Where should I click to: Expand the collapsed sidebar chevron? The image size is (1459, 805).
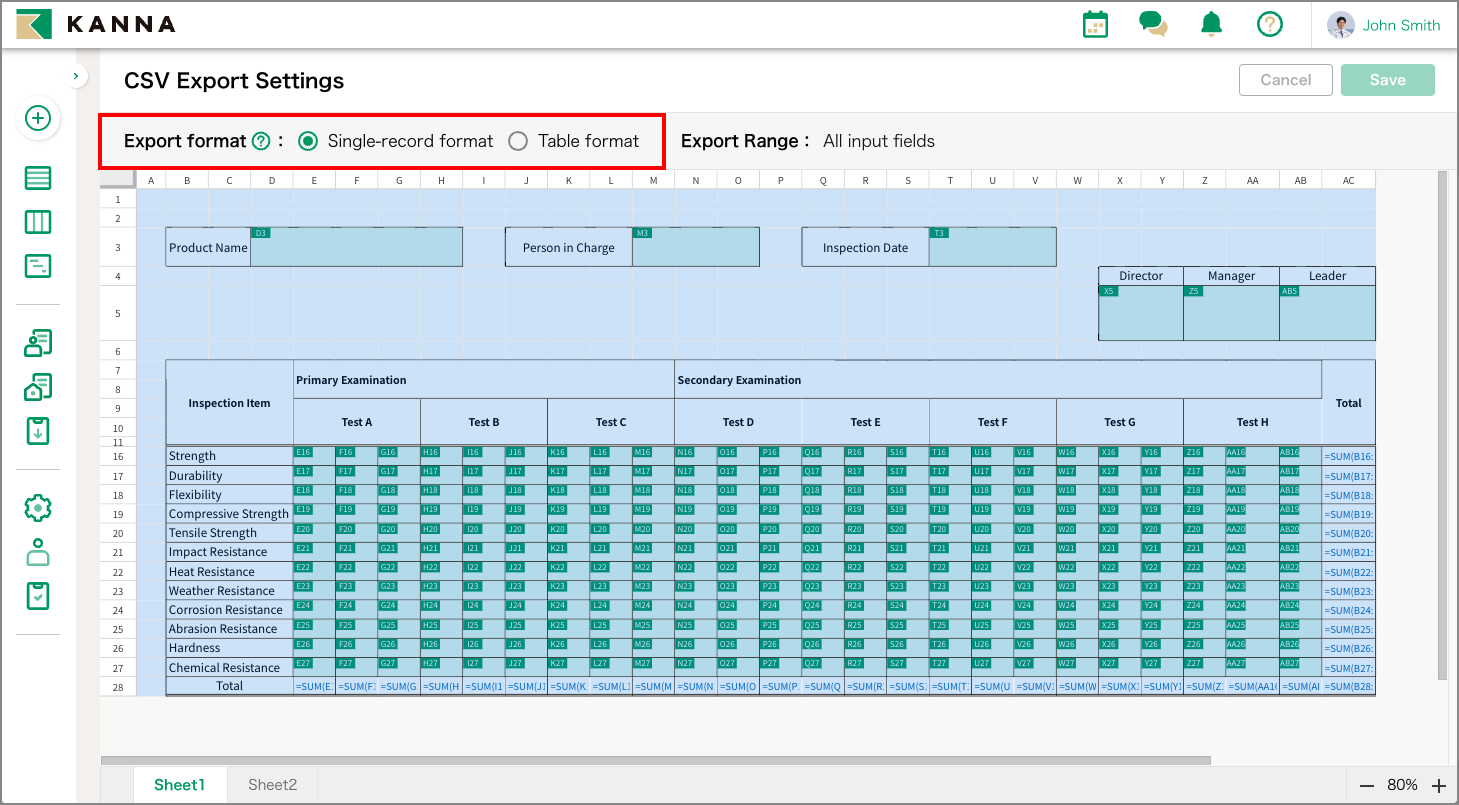point(78,76)
